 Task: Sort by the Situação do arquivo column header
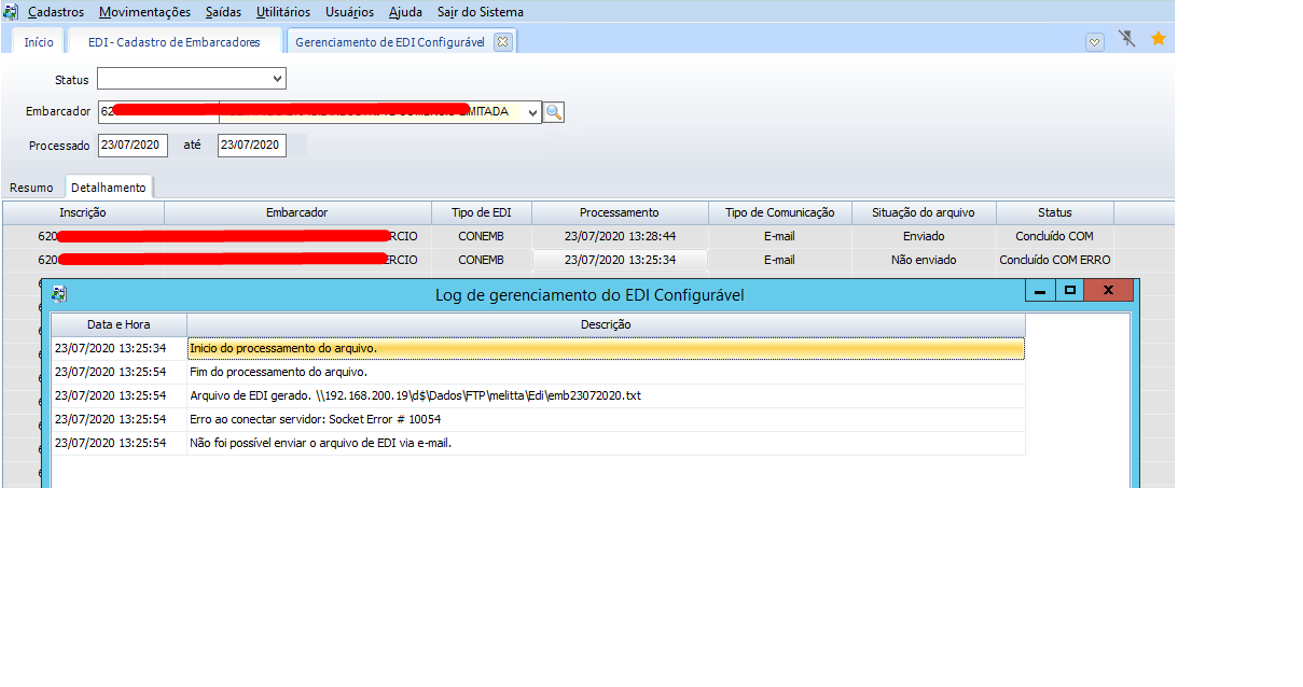coord(923,212)
